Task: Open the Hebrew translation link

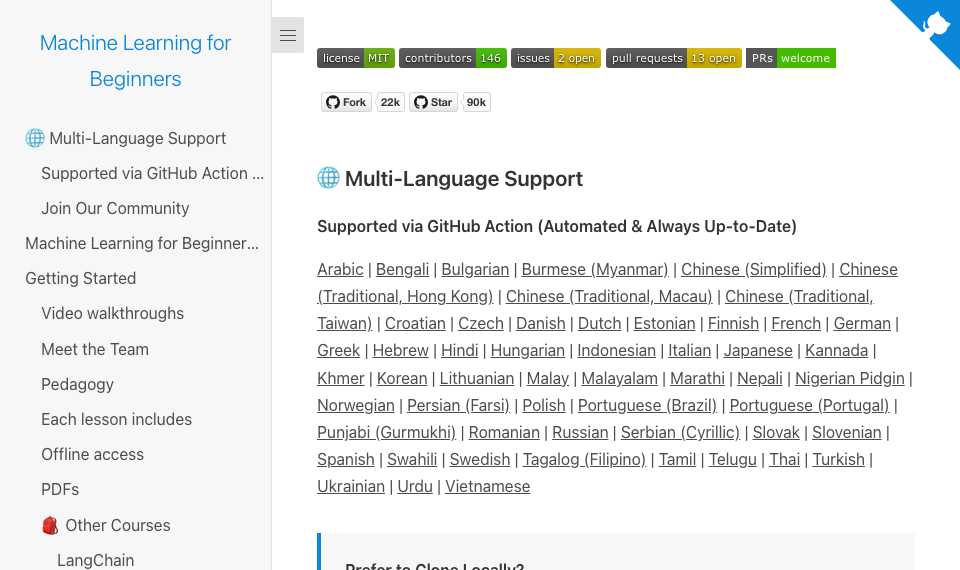Action: 400,350
